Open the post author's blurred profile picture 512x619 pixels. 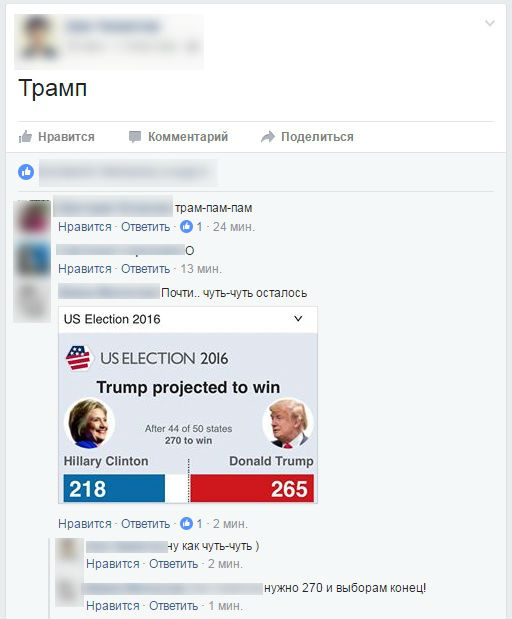38,39
